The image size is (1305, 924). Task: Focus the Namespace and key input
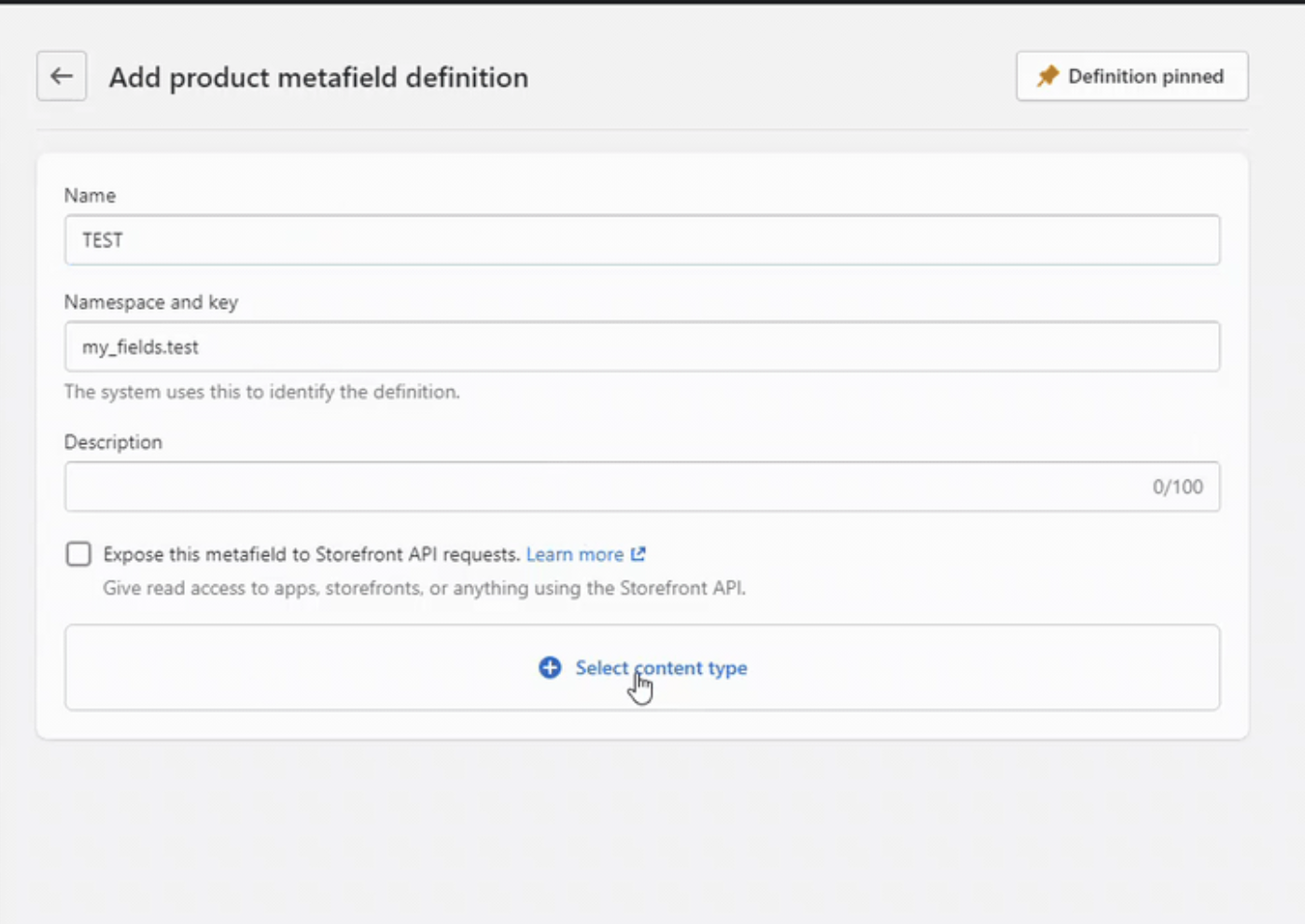click(642, 346)
